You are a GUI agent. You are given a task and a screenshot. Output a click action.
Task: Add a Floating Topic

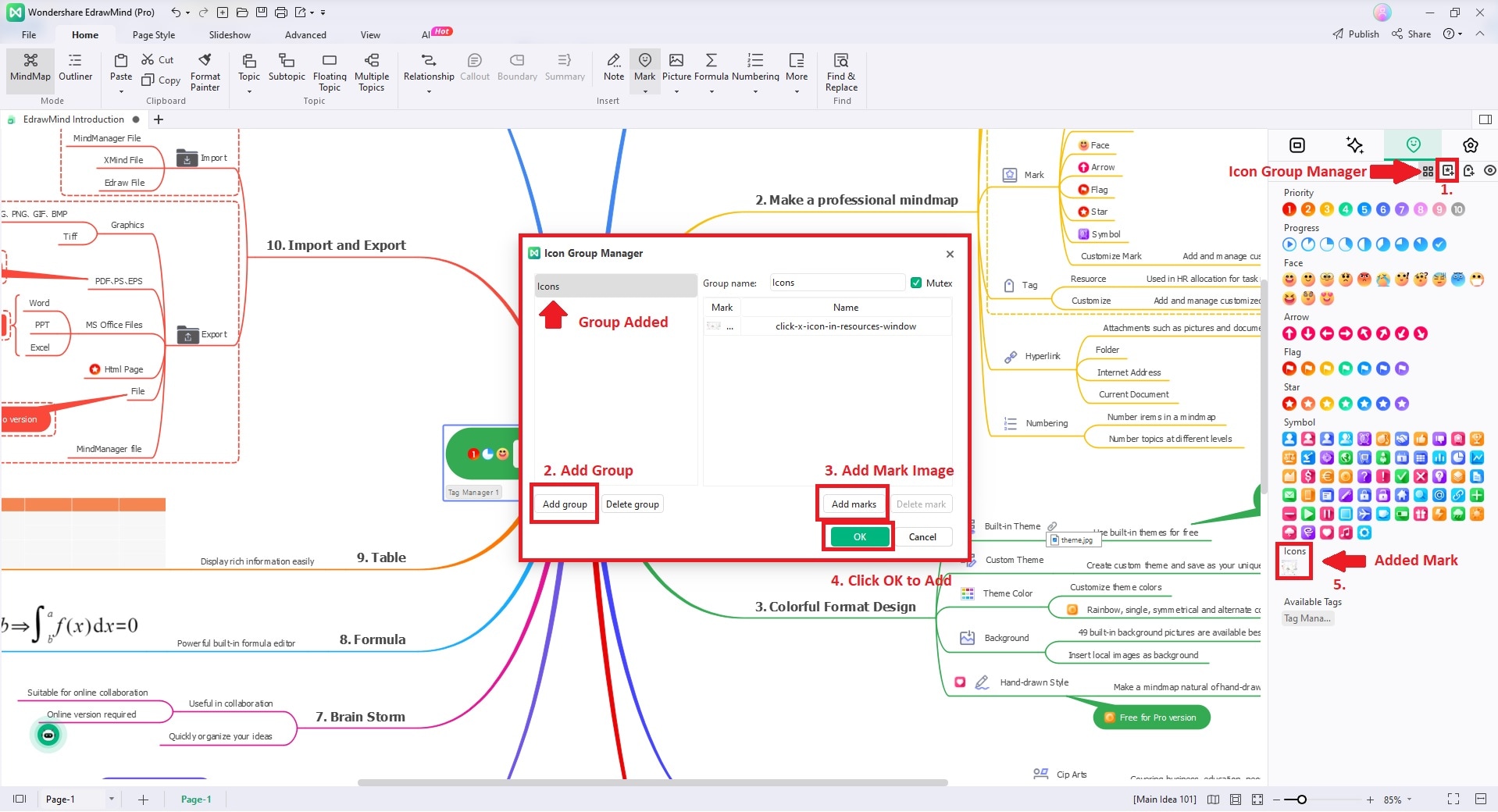pyautogui.click(x=330, y=72)
